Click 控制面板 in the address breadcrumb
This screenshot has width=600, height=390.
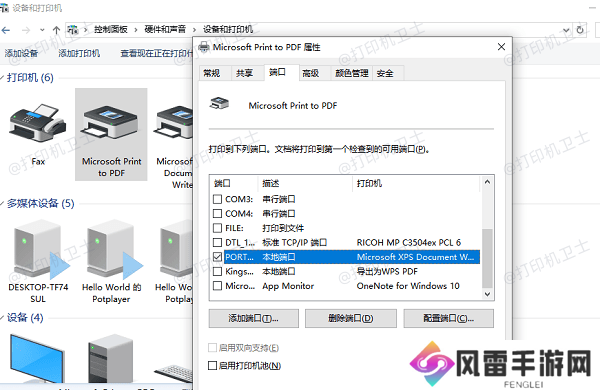(x=111, y=29)
